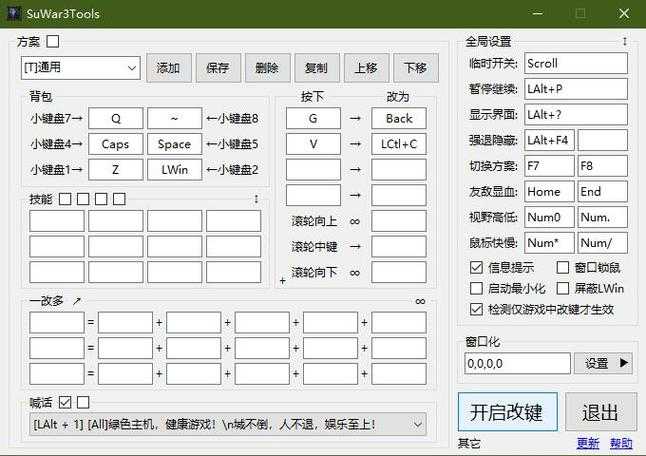Click the 鼠标快慢 field with Num*
The height and width of the screenshot is (456, 646).
point(549,243)
